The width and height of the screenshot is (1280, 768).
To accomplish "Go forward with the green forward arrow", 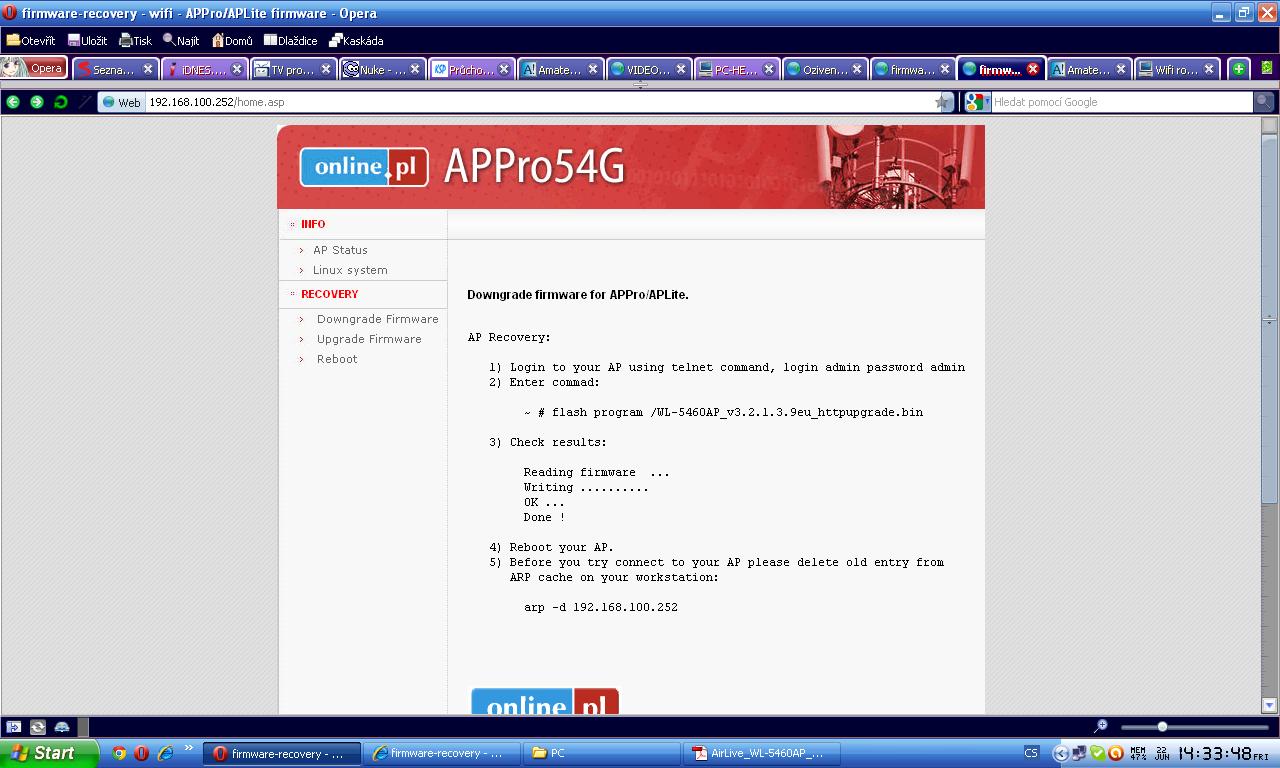I will [37, 102].
